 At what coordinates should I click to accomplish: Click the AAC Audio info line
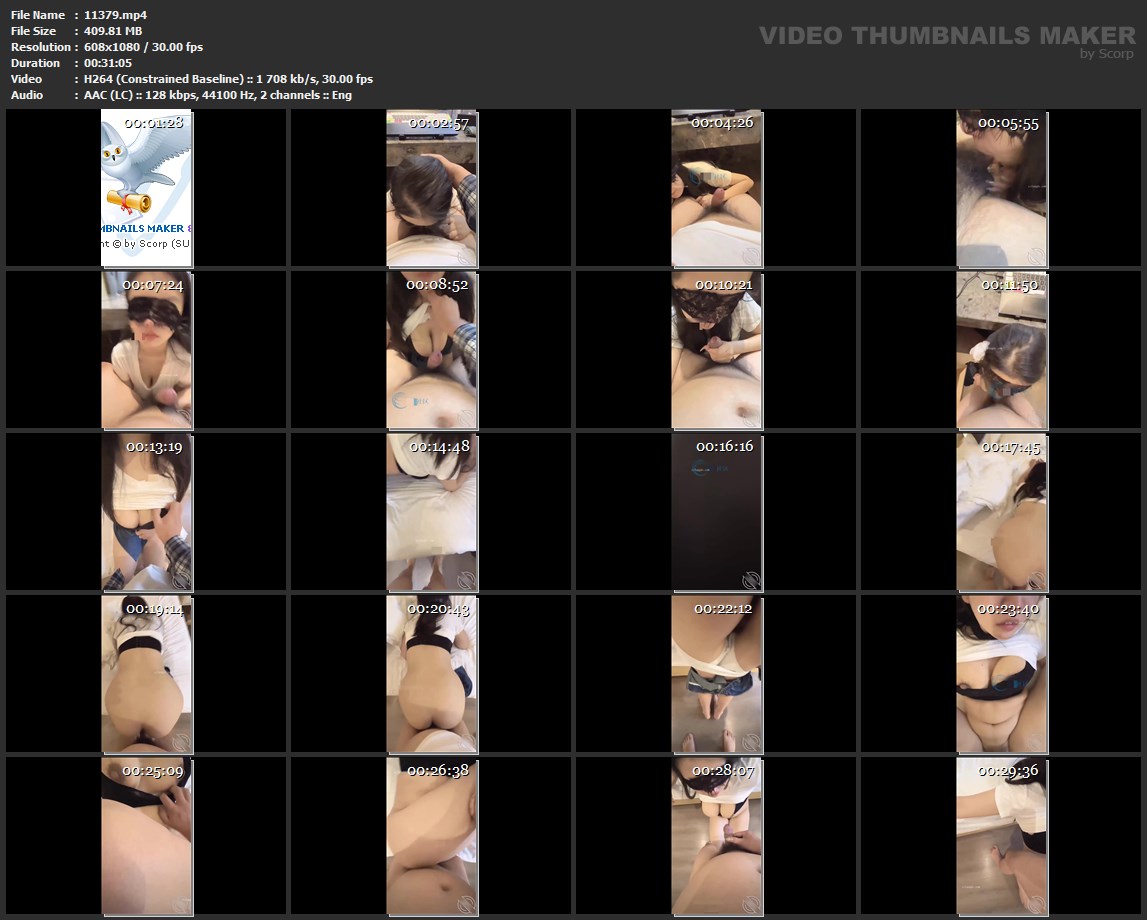click(218, 95)
